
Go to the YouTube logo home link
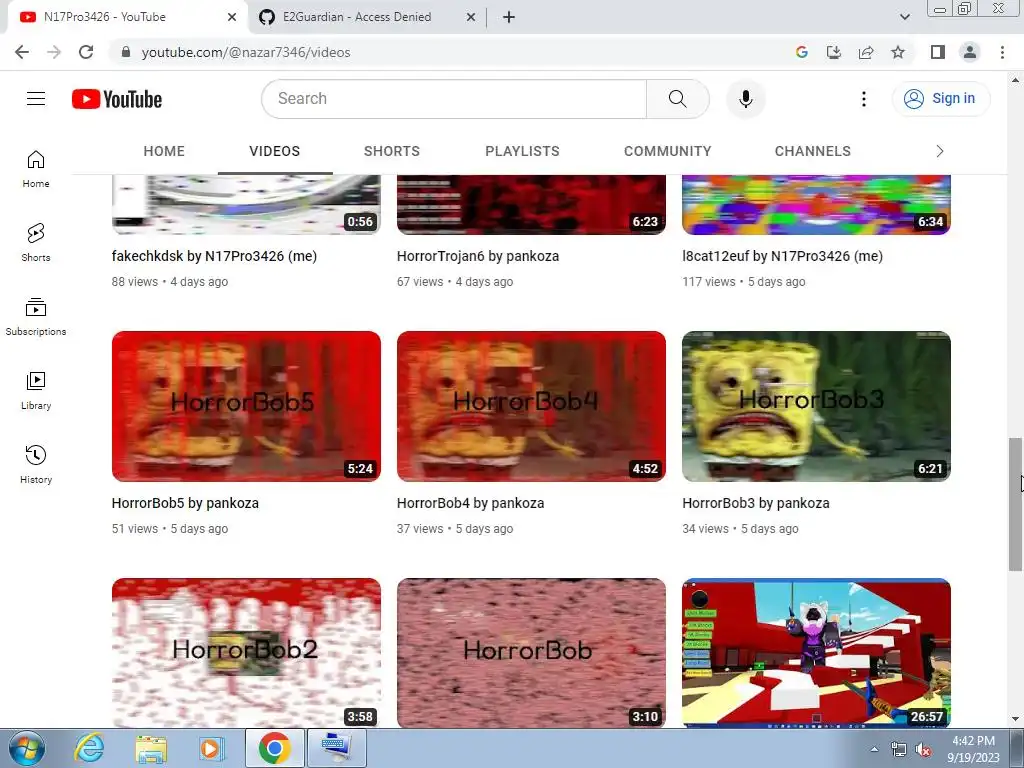117,99
